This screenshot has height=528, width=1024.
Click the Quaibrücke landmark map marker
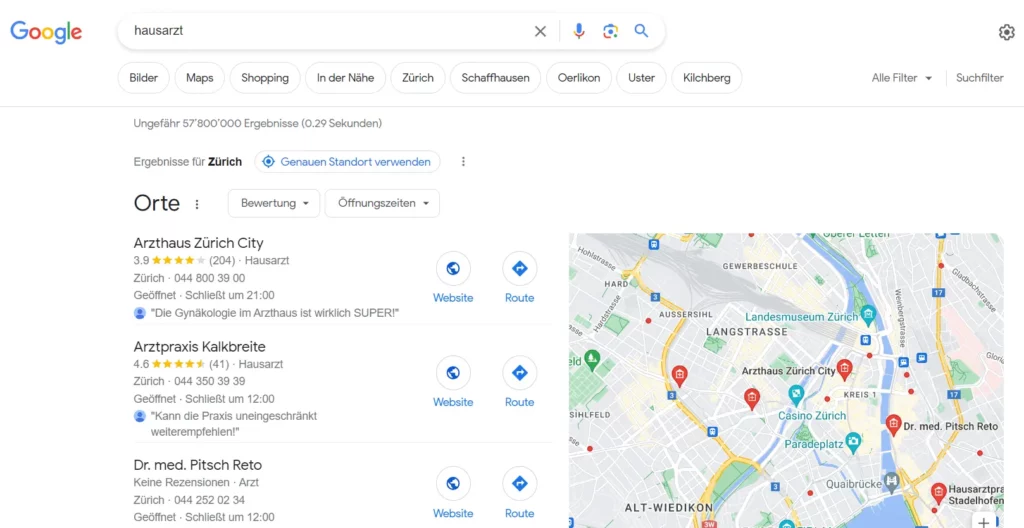tap(891, 484)
